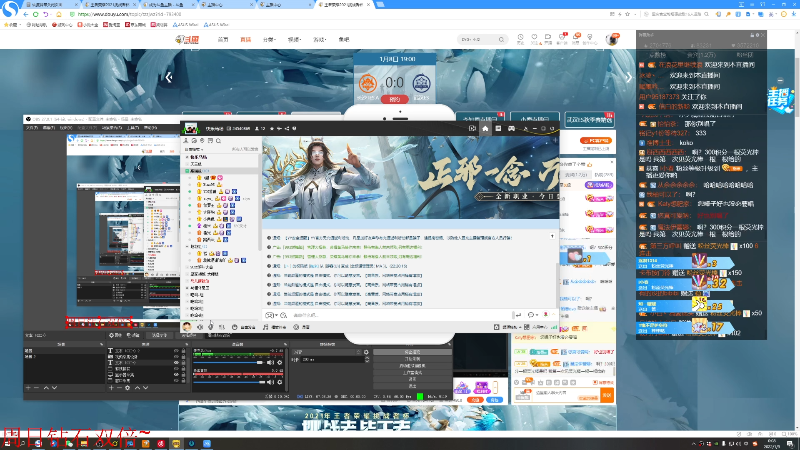This screenshot has height=450, width=800.
Task: Adjust desktop audio volume slider in OBS
Action: point(229,362)
